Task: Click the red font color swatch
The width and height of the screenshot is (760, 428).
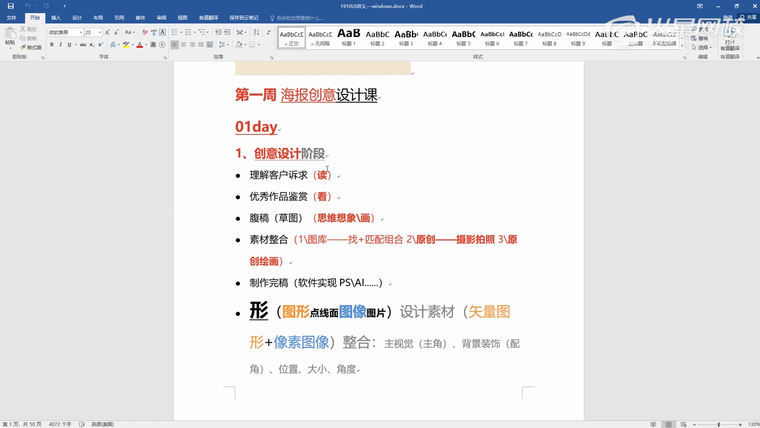Action: pos(140,45)
